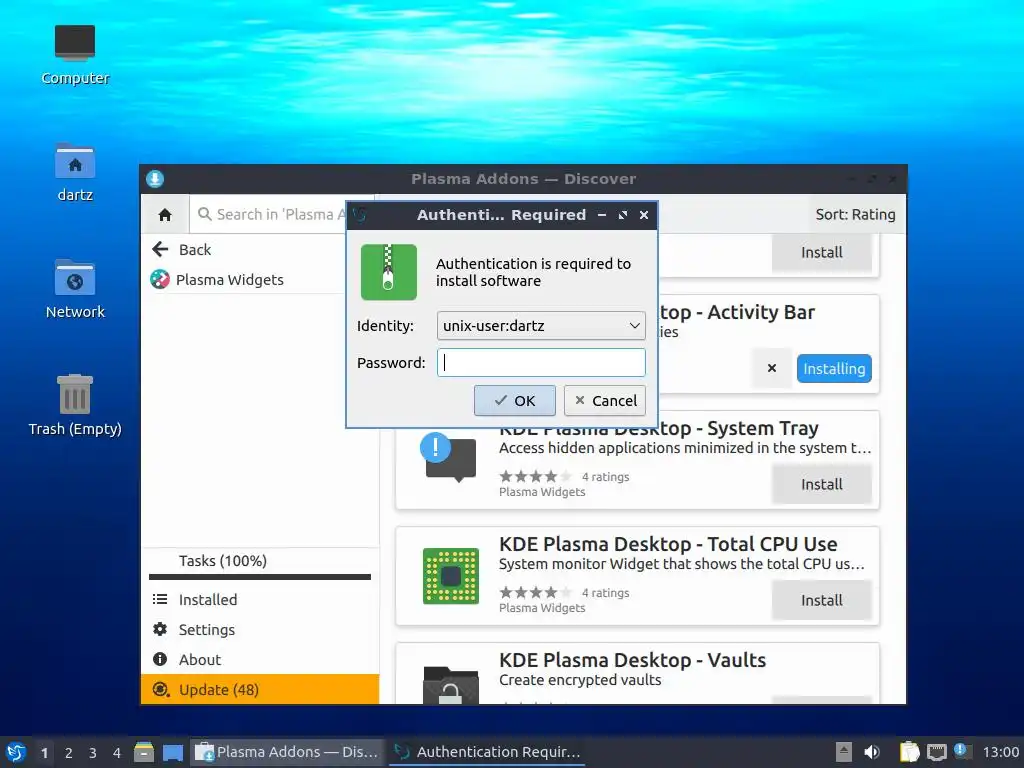
Task: Click the Discover app icon in title bar
Action: click(155, 178)
